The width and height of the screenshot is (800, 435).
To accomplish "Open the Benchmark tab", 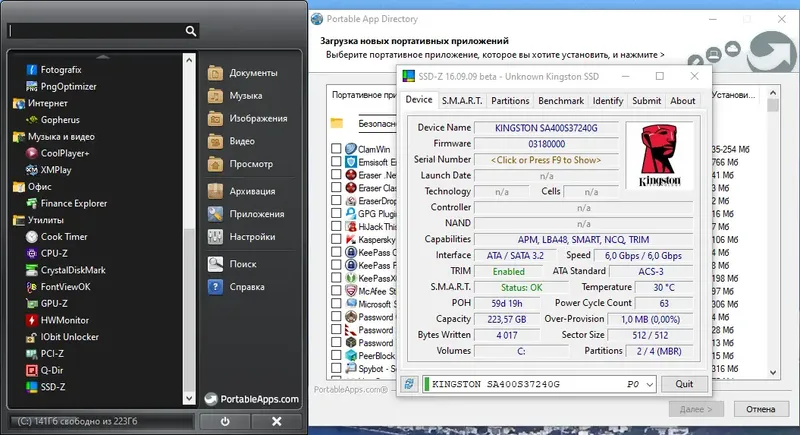I will [x=561, y=101].
